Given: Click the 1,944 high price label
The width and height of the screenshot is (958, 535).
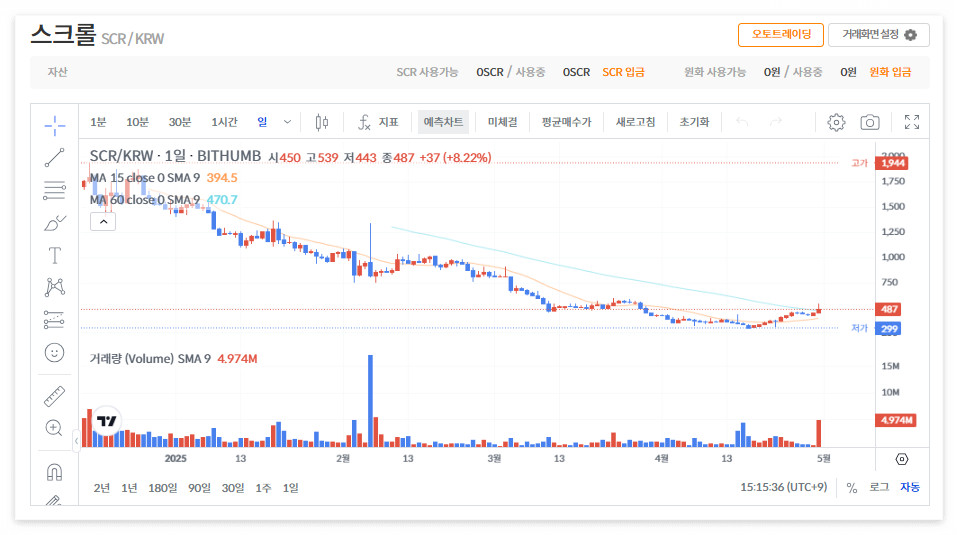Looking at the screenshot, I should (x=891, y=163).
